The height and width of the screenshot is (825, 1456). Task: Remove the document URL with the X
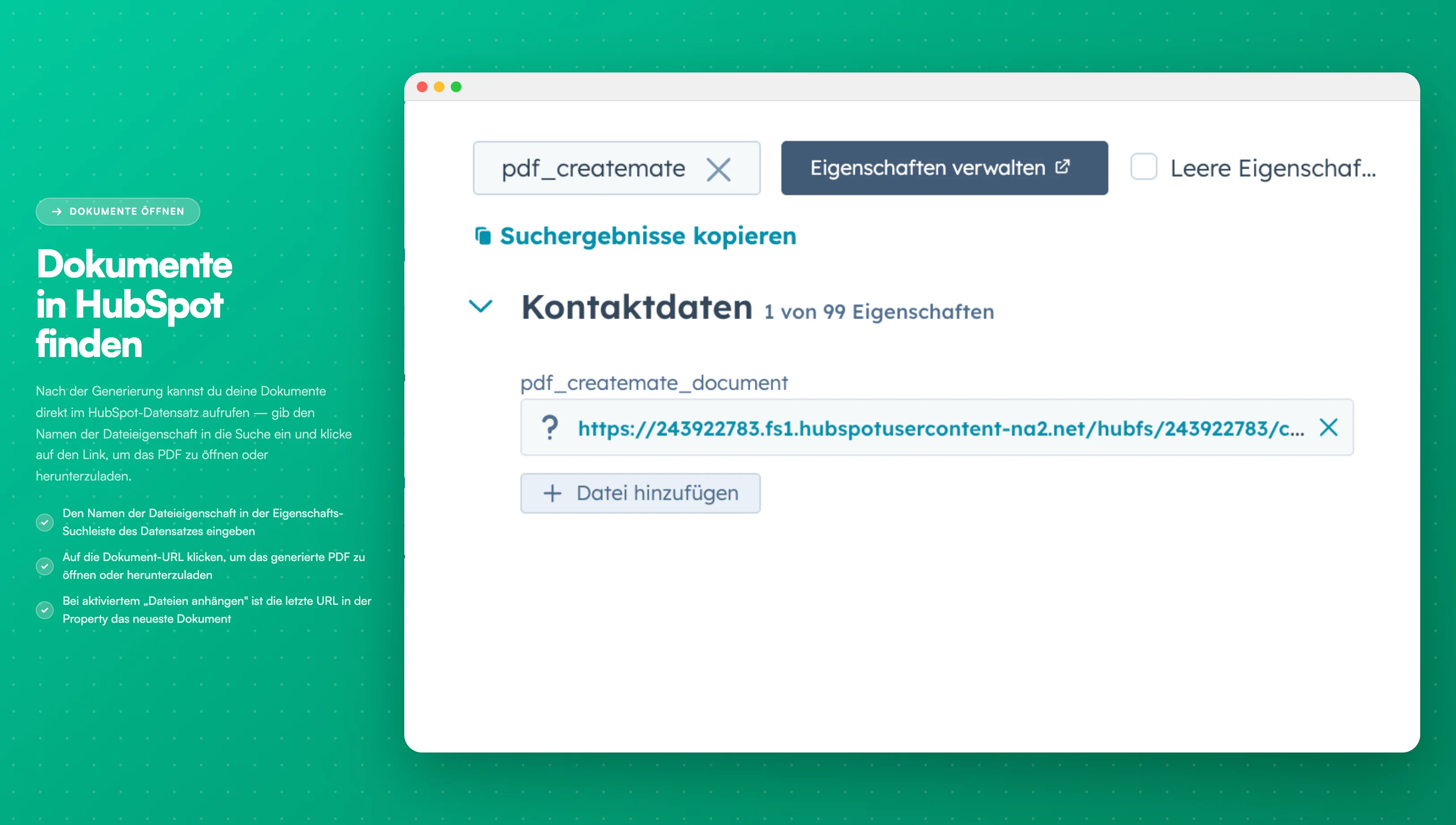(1328, 427)
